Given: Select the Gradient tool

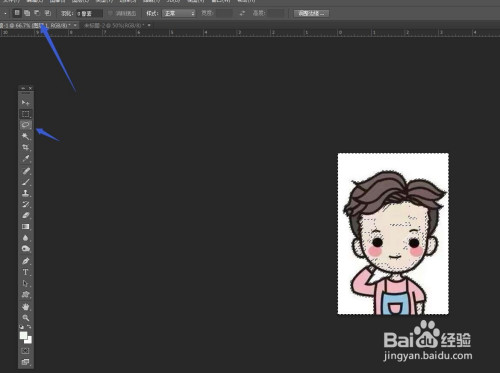Looking at the screenshot, I should (x=25, y=227).
